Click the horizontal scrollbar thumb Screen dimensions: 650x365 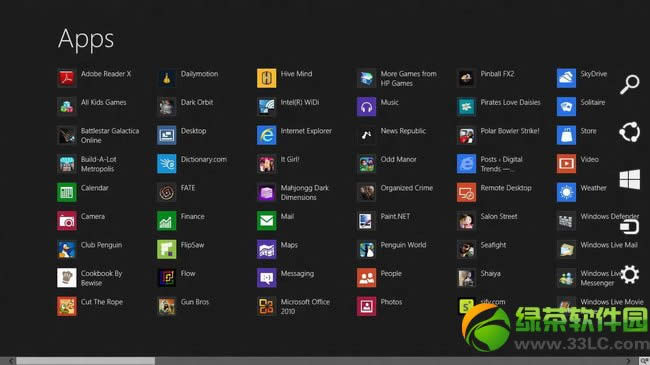85,361
